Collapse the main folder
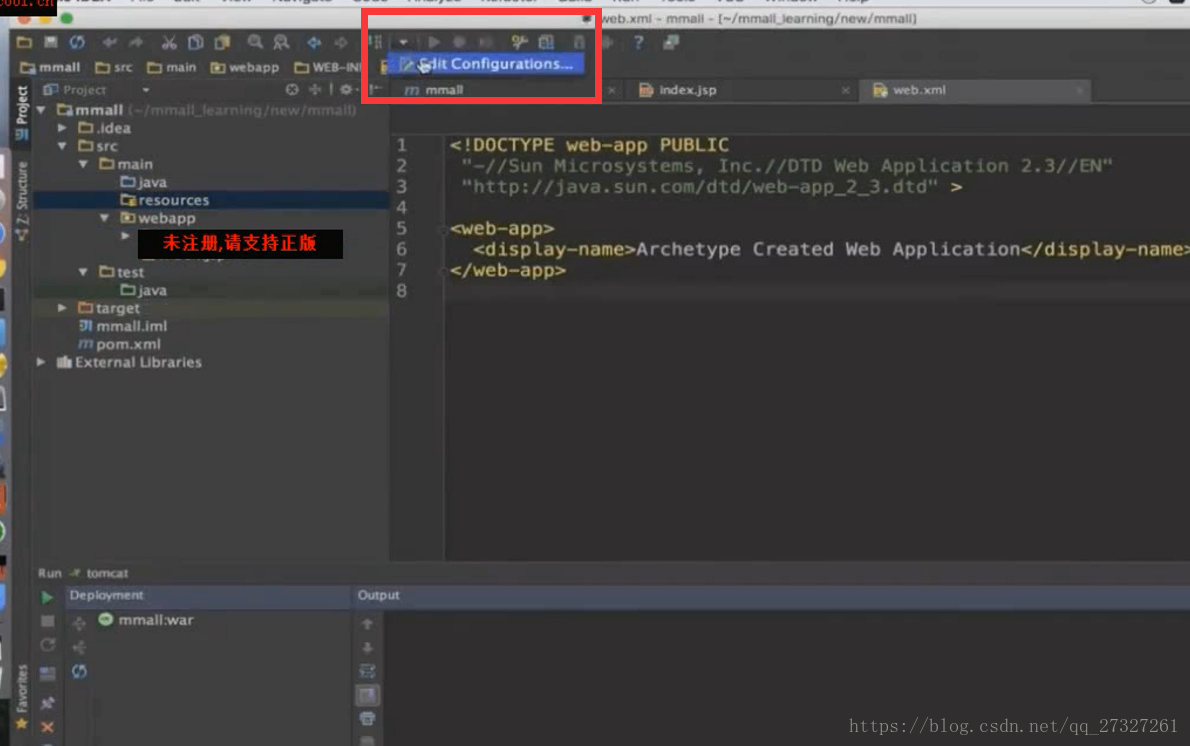Screen dimensions: 1190x746 (x=83, y=164)
